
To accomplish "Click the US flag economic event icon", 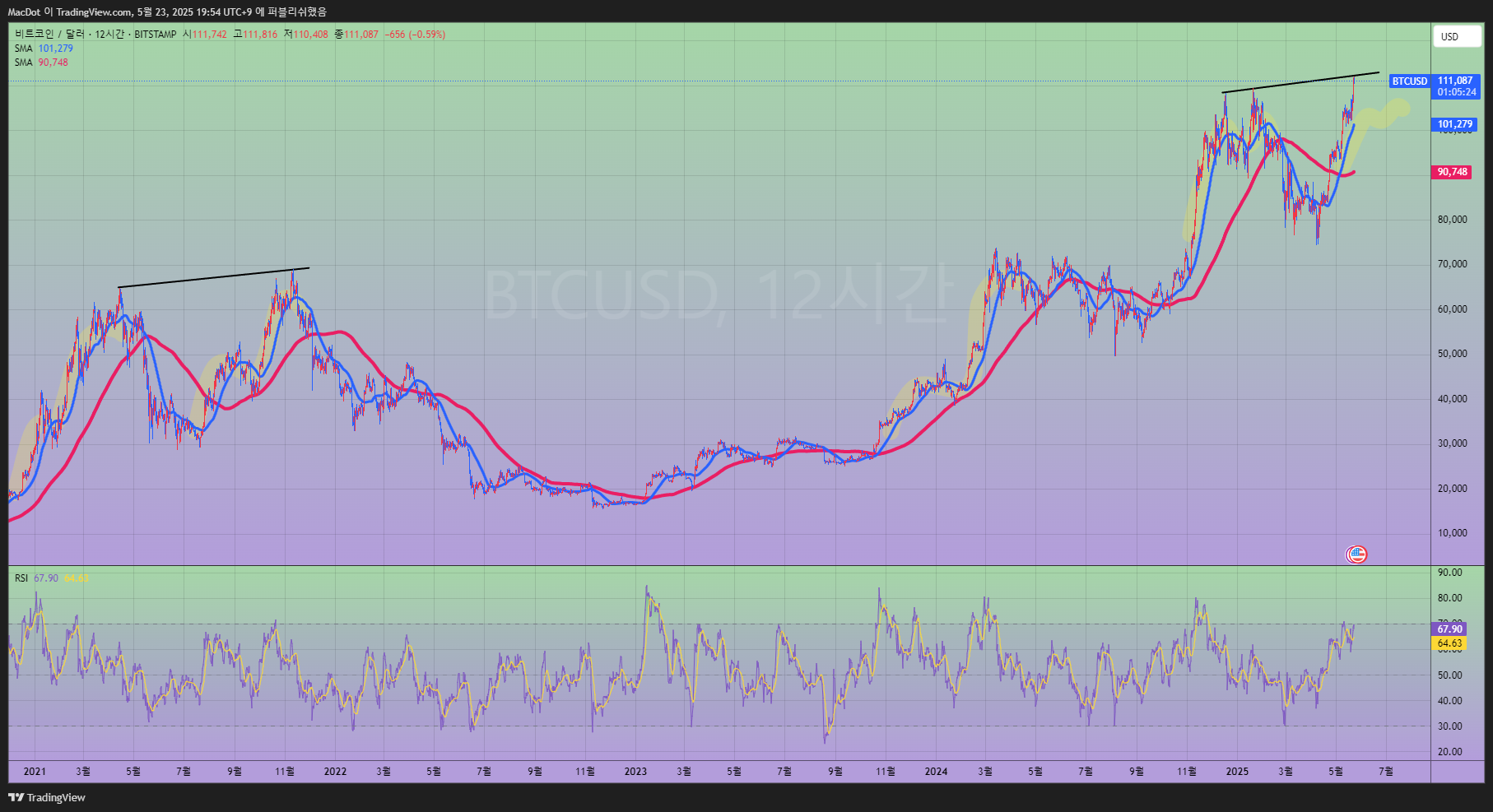I will 1356,554.
